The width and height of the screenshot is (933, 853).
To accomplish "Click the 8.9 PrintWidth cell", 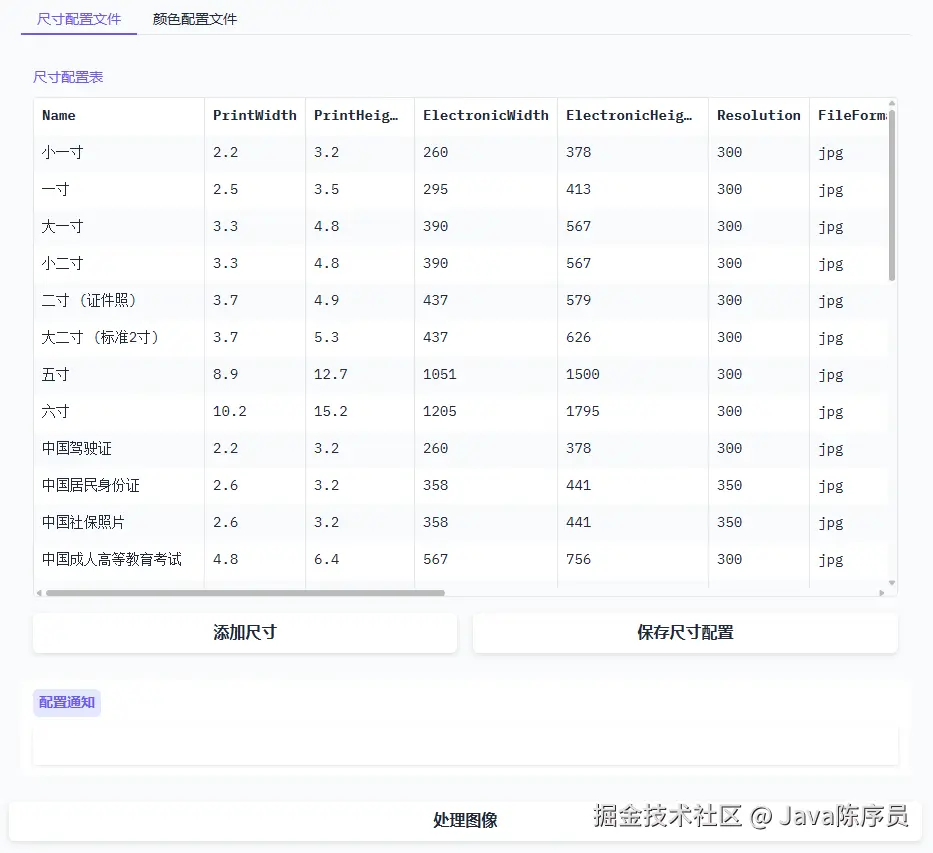I will click(255, 375).
